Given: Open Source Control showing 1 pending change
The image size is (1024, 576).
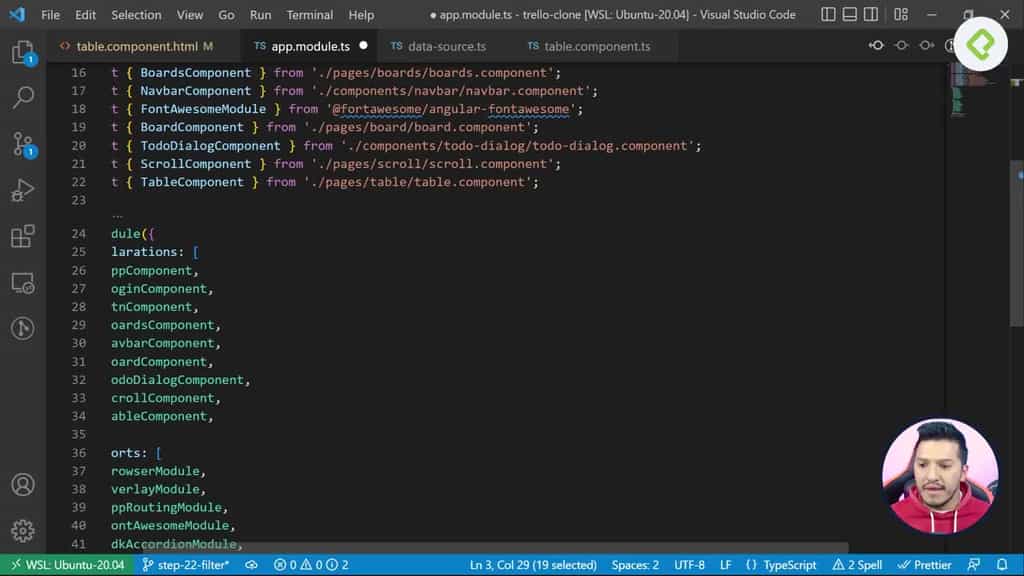Looking at the screenshot, I should [x=22, y=142].
